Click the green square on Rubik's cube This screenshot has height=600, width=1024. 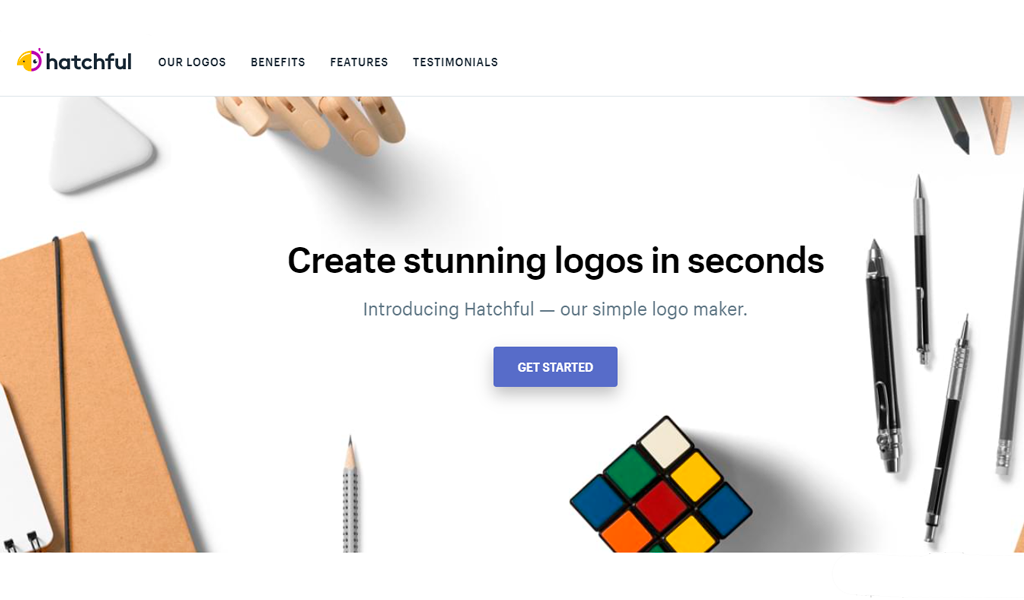tap(631, 473)
